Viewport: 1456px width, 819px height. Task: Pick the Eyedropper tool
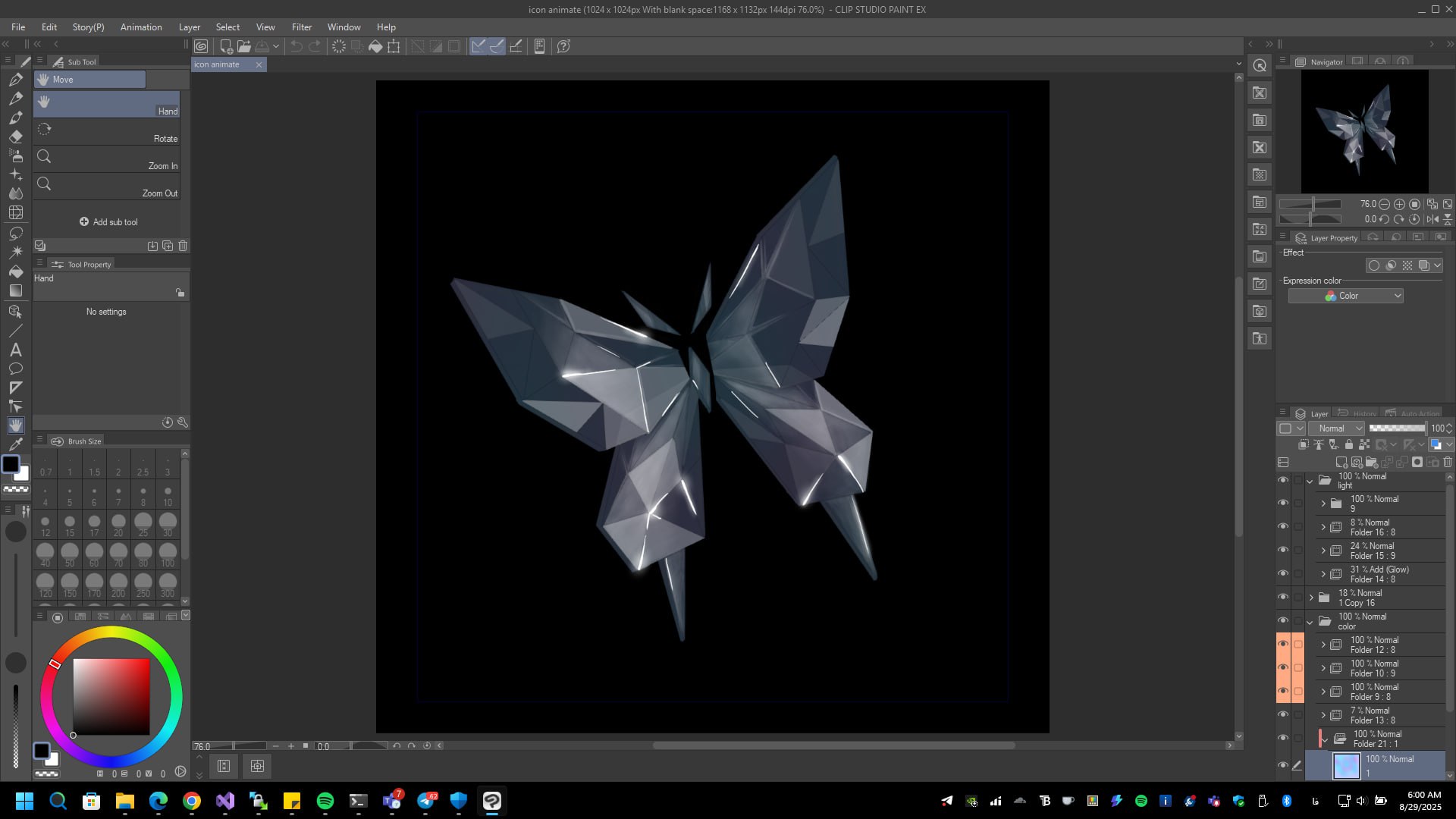pos(16,445)
